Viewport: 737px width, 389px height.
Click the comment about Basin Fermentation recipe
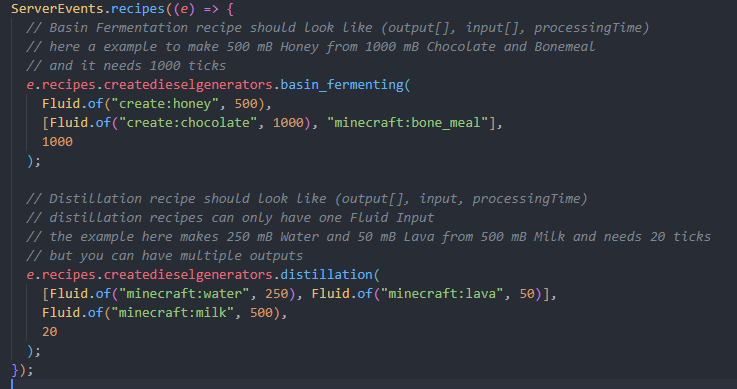(337, 28)
